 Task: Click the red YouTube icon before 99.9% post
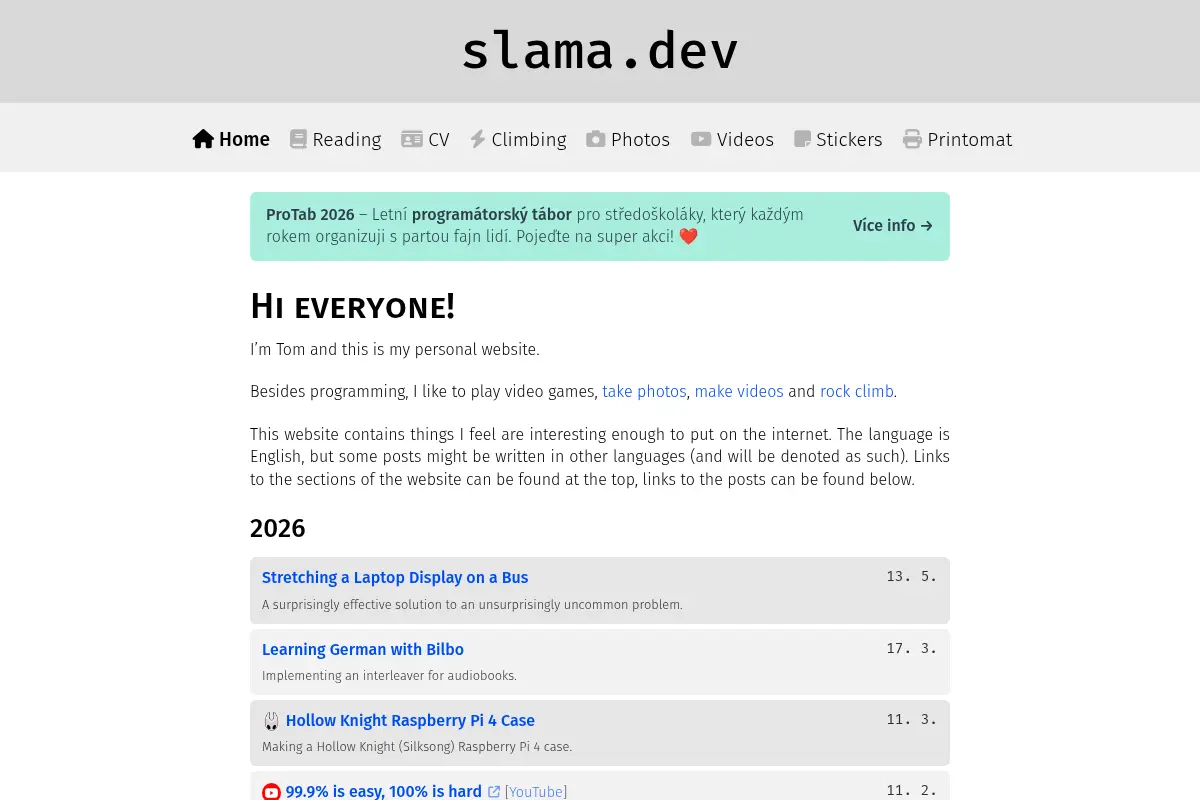(271, 792)
